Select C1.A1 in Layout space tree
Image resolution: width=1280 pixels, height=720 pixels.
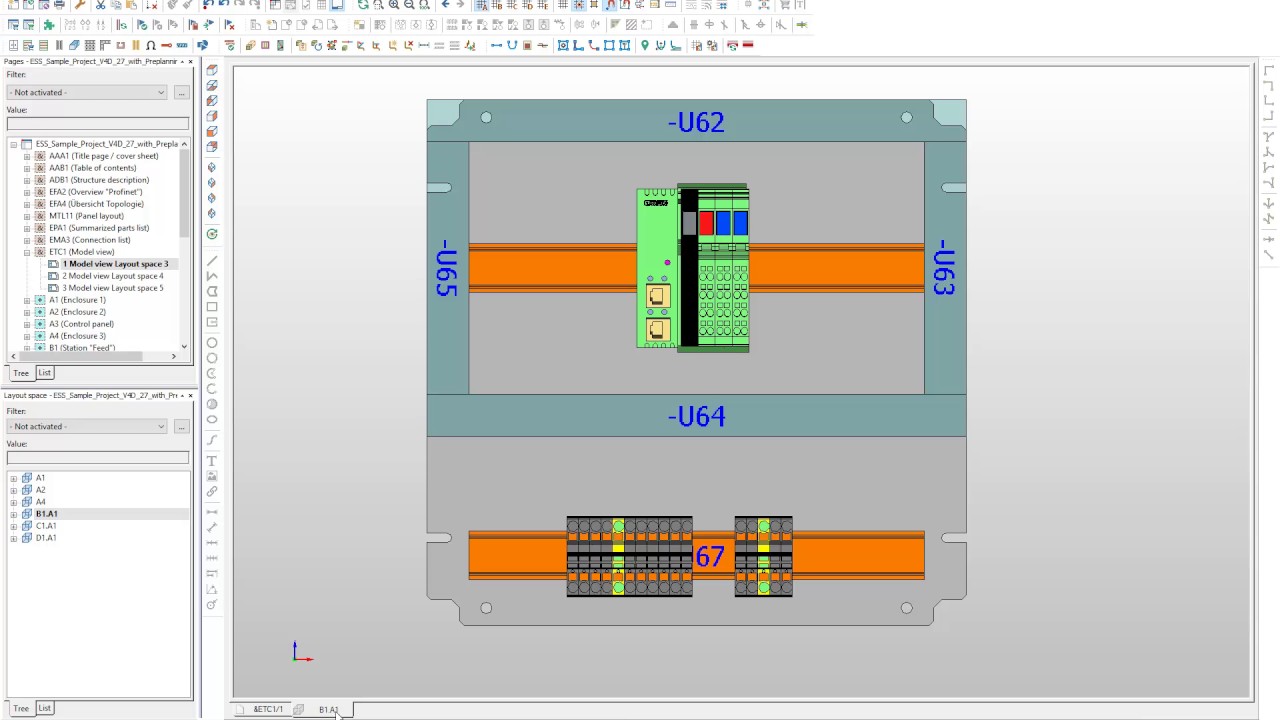point(46,526)
